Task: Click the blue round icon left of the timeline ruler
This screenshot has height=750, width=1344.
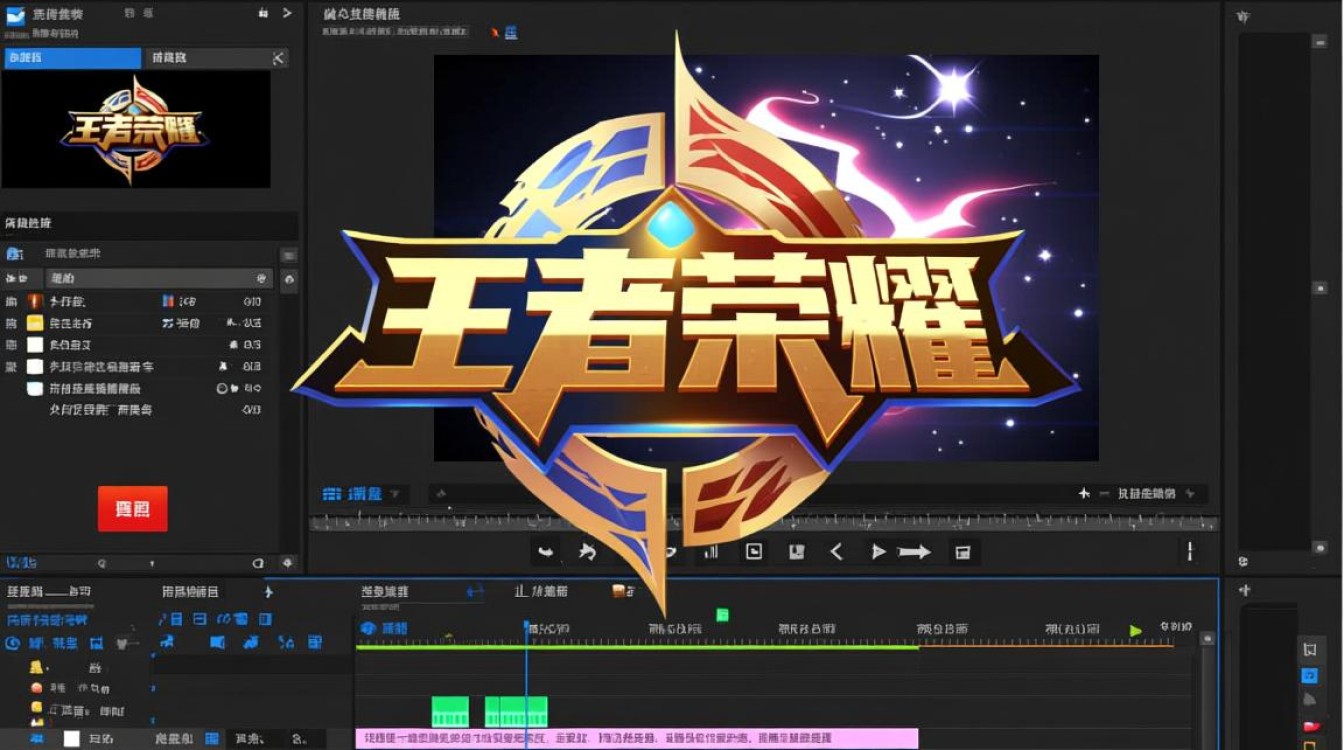Action: click(x=368, y=628)
